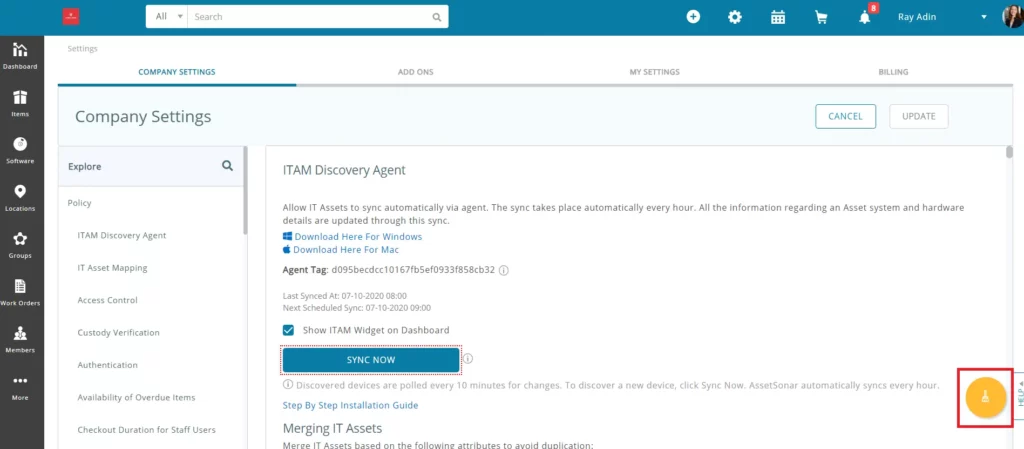Click info icon beside Agent Tag

point(504,270)
